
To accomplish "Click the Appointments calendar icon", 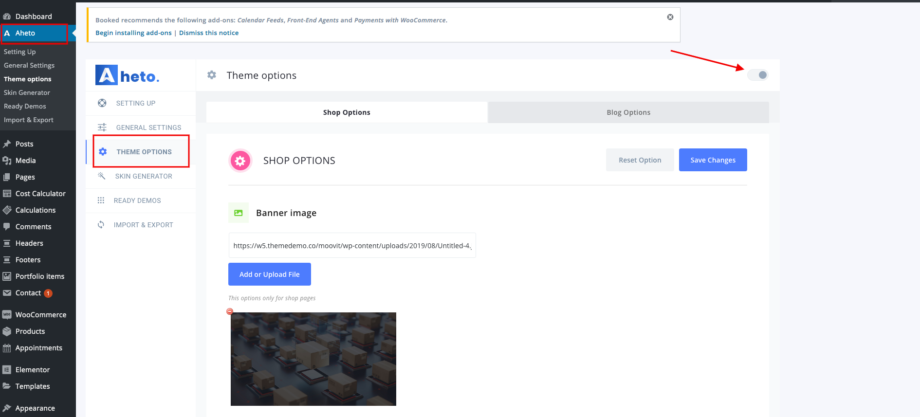I will point(7,348).
